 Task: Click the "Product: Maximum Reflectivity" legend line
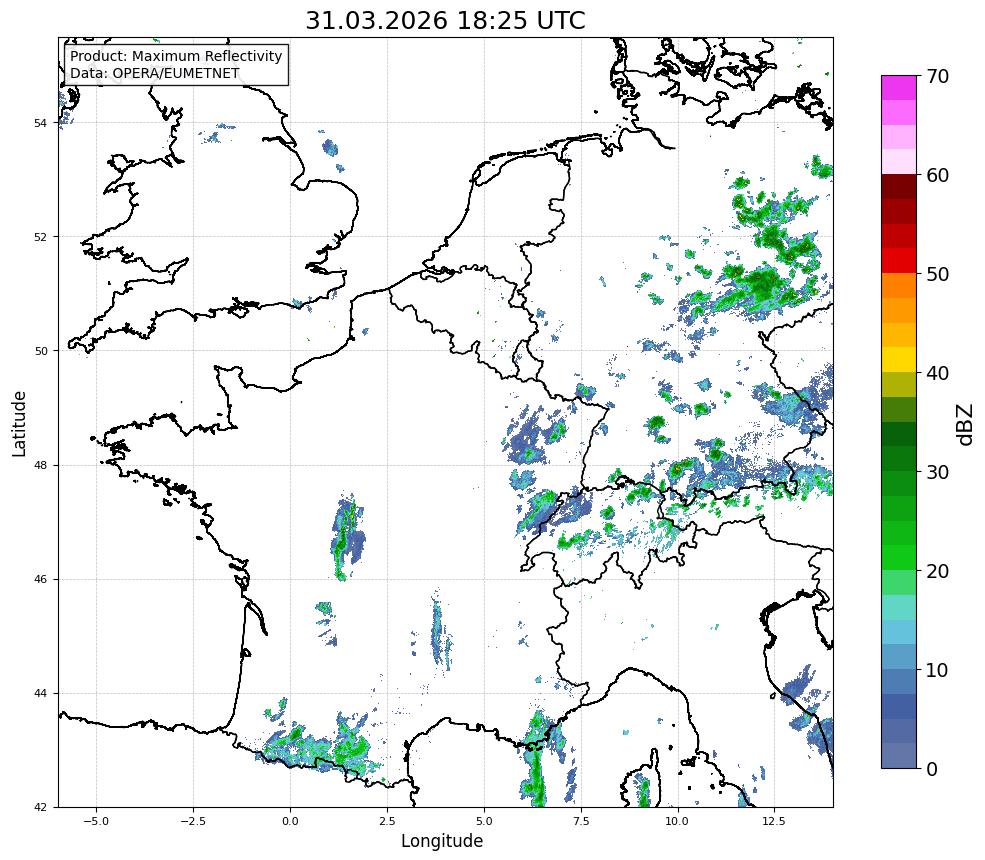tap(176, 56)
